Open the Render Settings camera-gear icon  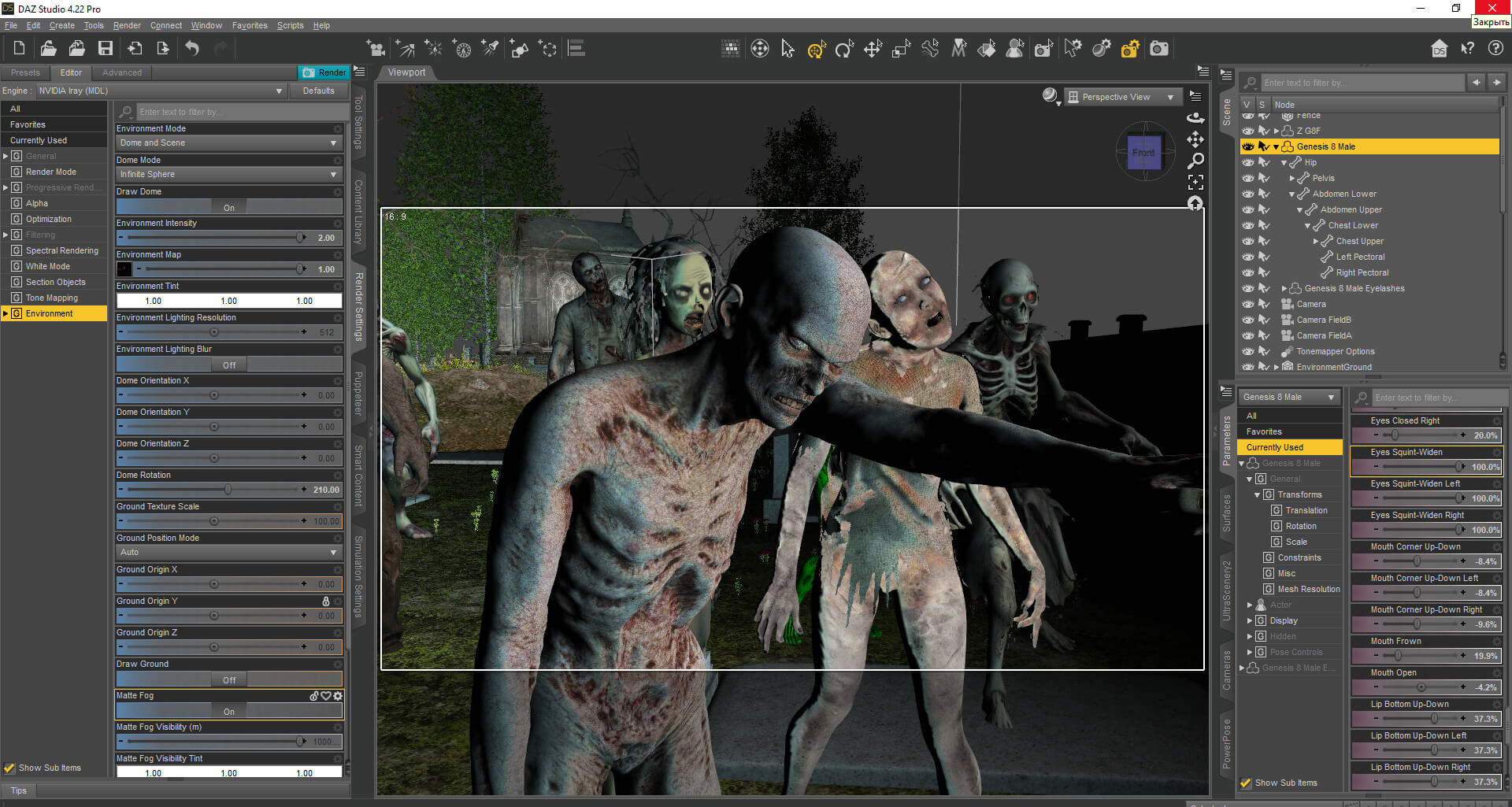pyautogui.click(x=1130, y=49)
